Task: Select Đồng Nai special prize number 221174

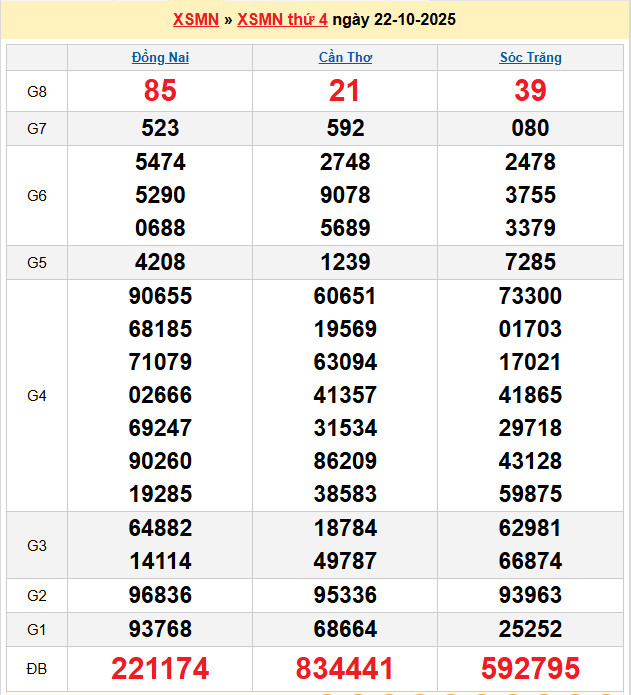Action: pos(160,669)
